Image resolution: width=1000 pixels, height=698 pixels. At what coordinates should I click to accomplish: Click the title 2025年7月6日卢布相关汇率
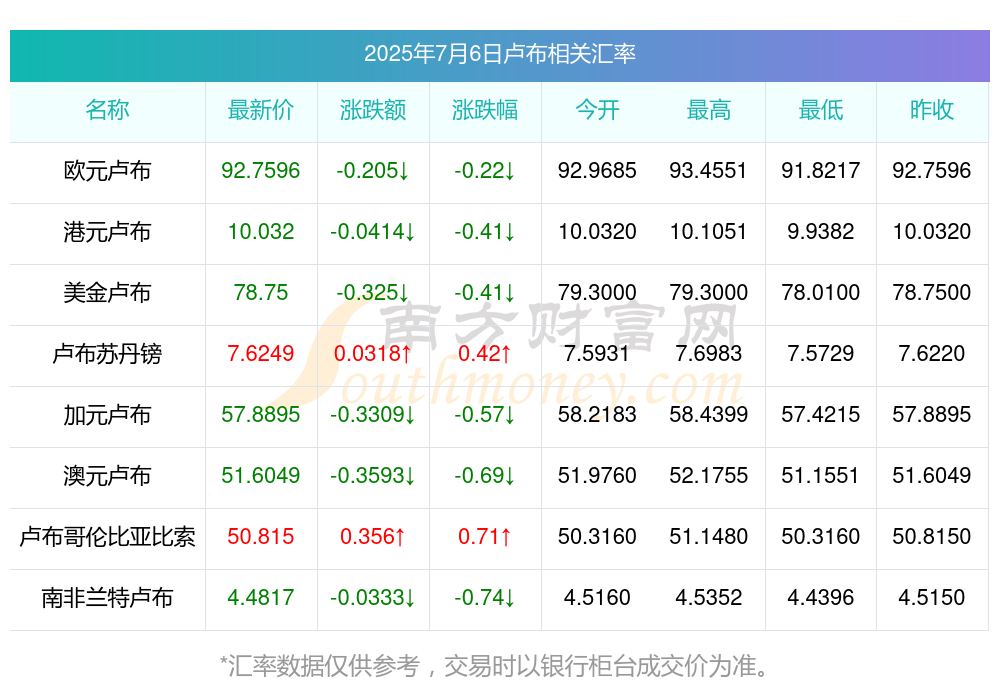click(x=499, y=54)
